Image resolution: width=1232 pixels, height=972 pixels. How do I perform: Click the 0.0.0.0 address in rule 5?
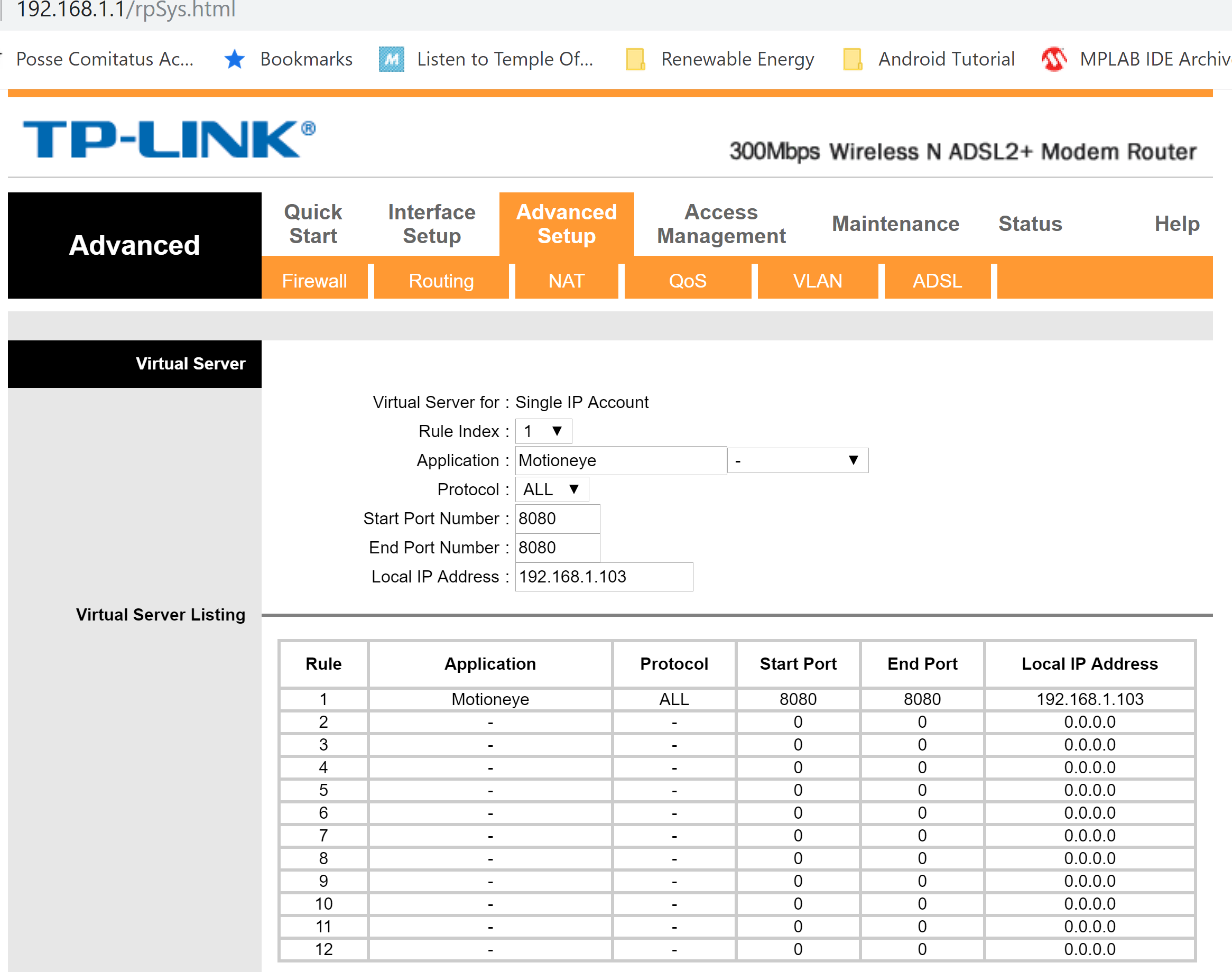coord(1089,790)
